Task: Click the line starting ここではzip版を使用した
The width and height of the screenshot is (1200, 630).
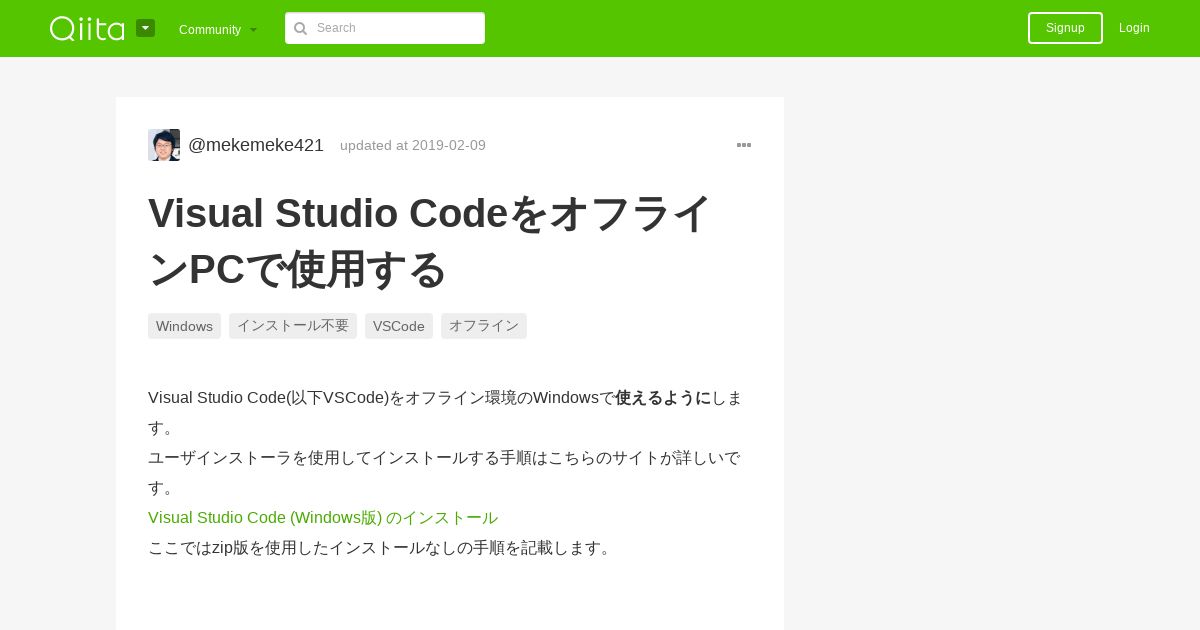Action: tap(382, 548)
